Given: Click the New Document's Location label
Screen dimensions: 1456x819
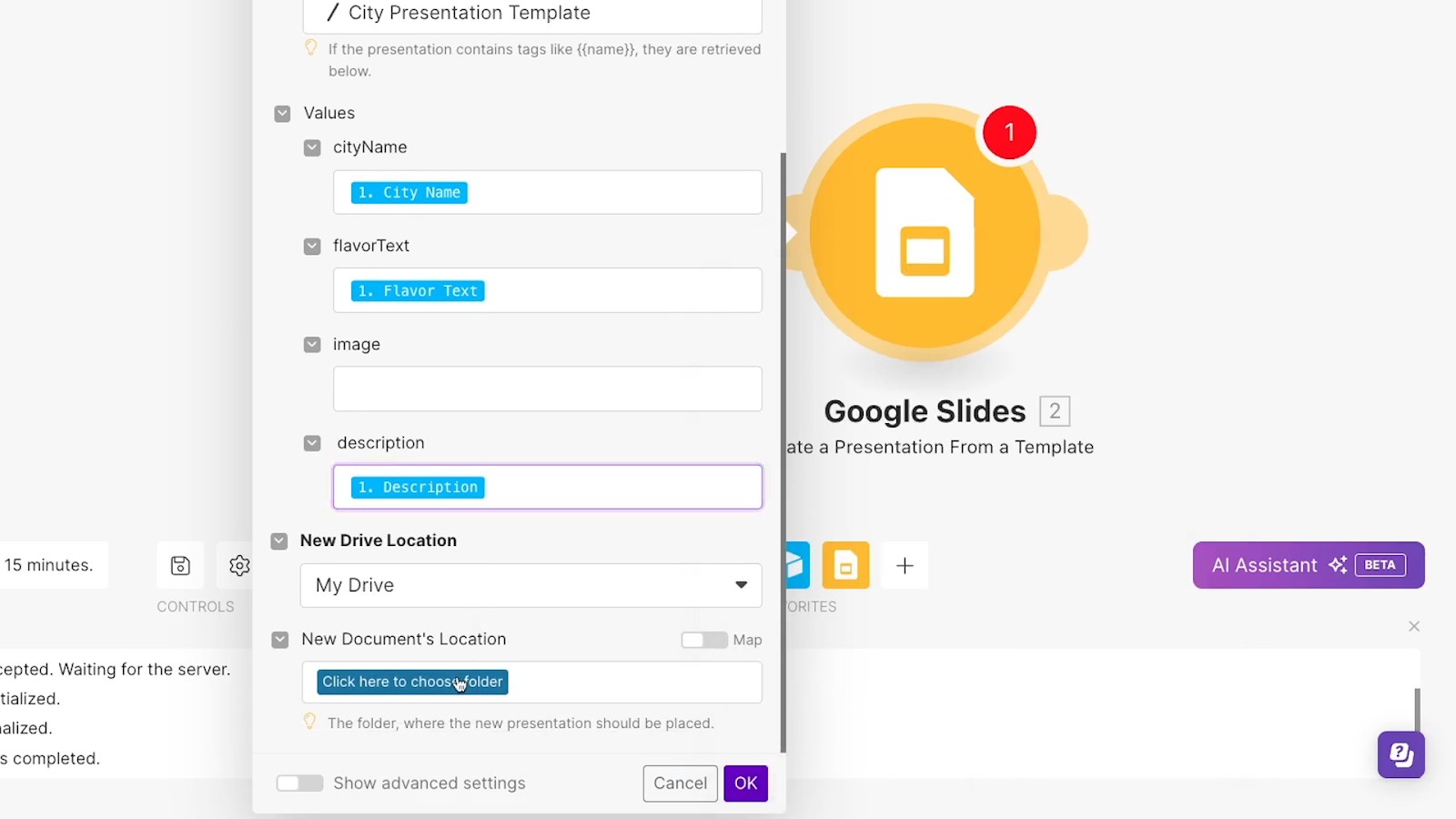Looking at the screenshot, I should 404,640.
